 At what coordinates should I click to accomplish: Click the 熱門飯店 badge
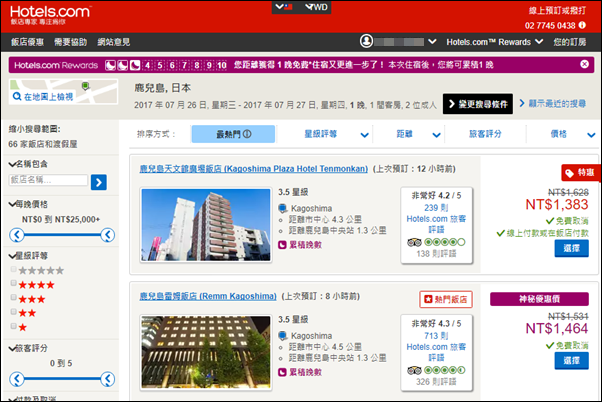pos(446,299)
